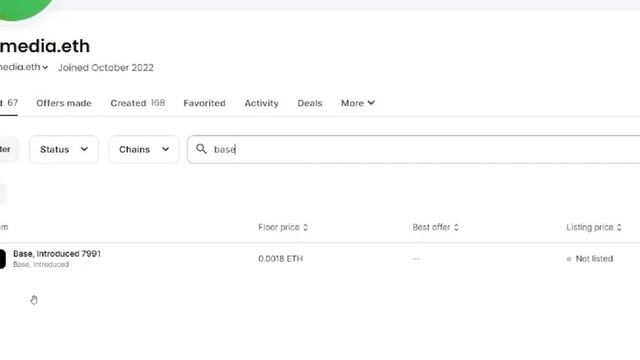640x360 pixels.
Task: Open the Base, Introduced collection link
Action: [41, 264]
